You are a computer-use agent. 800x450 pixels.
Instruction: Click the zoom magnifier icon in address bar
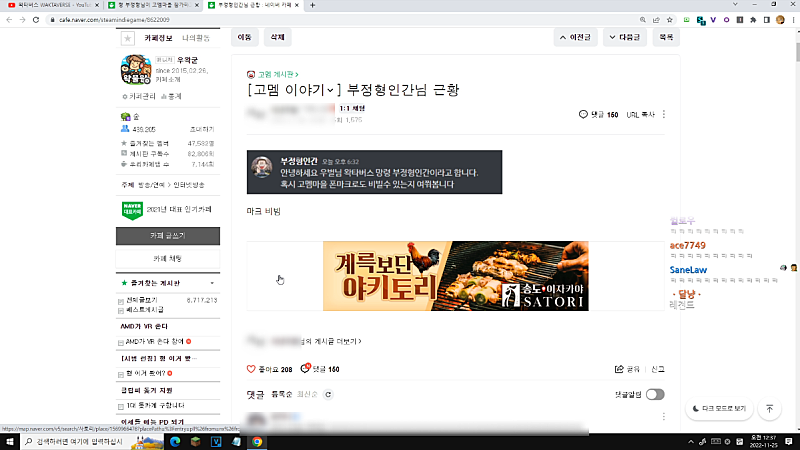tap(643, 20)
